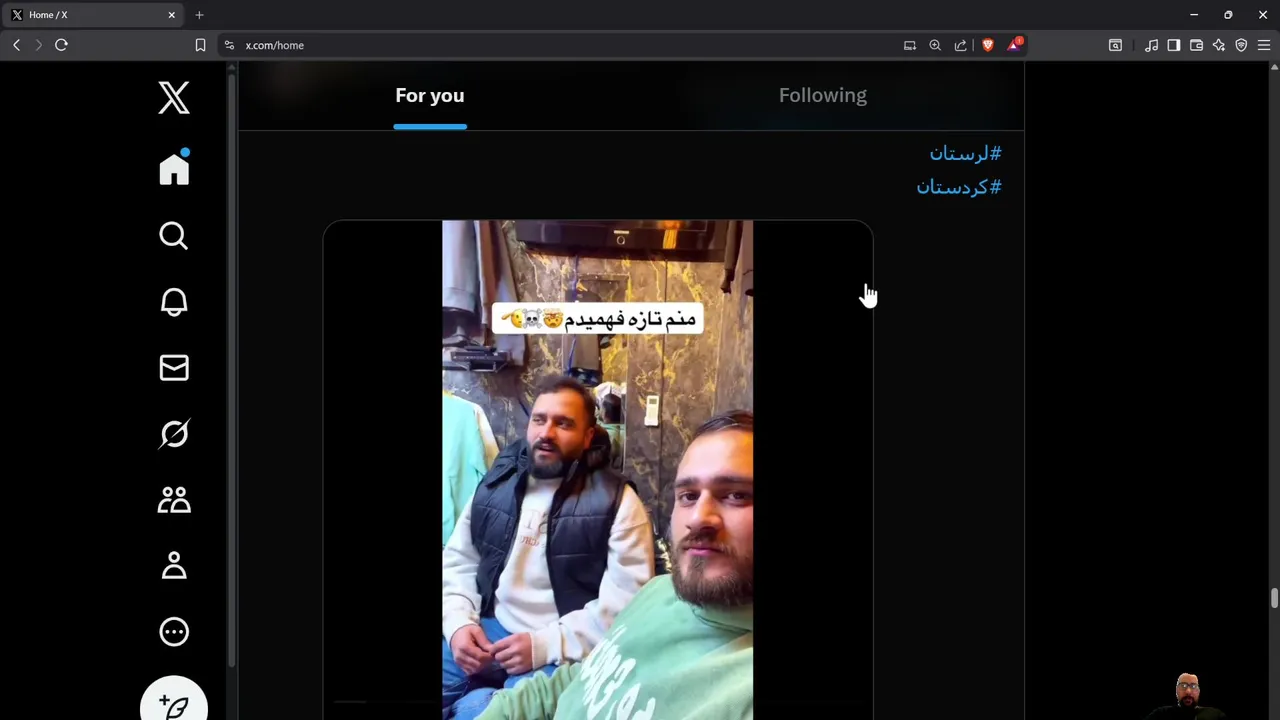Open Communities people icon
This screenshot has width=1280, height=720.
(x=174, y=500)
